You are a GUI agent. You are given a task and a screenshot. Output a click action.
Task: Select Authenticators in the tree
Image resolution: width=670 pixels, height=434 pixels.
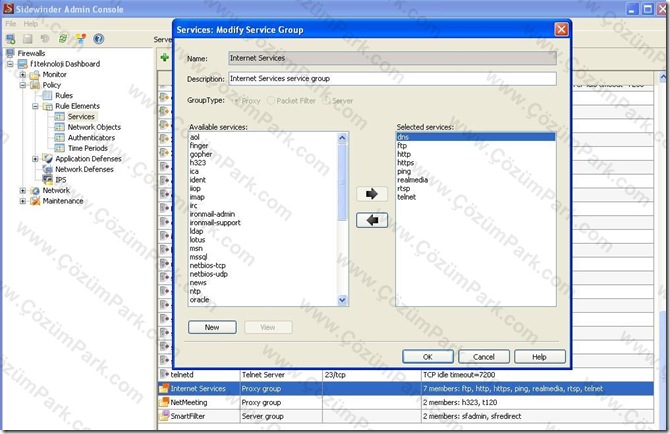91,138
